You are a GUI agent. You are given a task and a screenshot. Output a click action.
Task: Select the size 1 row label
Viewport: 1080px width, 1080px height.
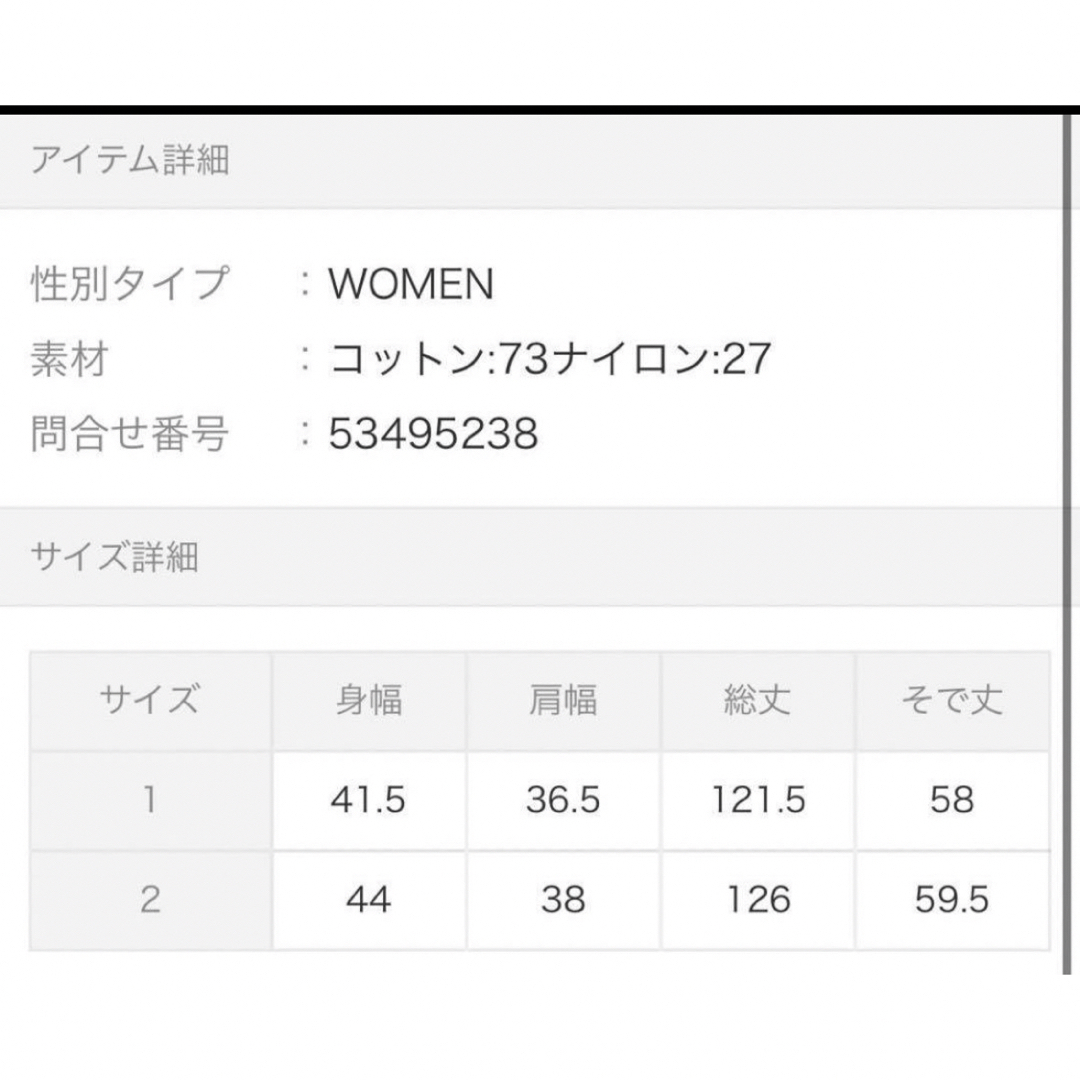pos(151,800)
